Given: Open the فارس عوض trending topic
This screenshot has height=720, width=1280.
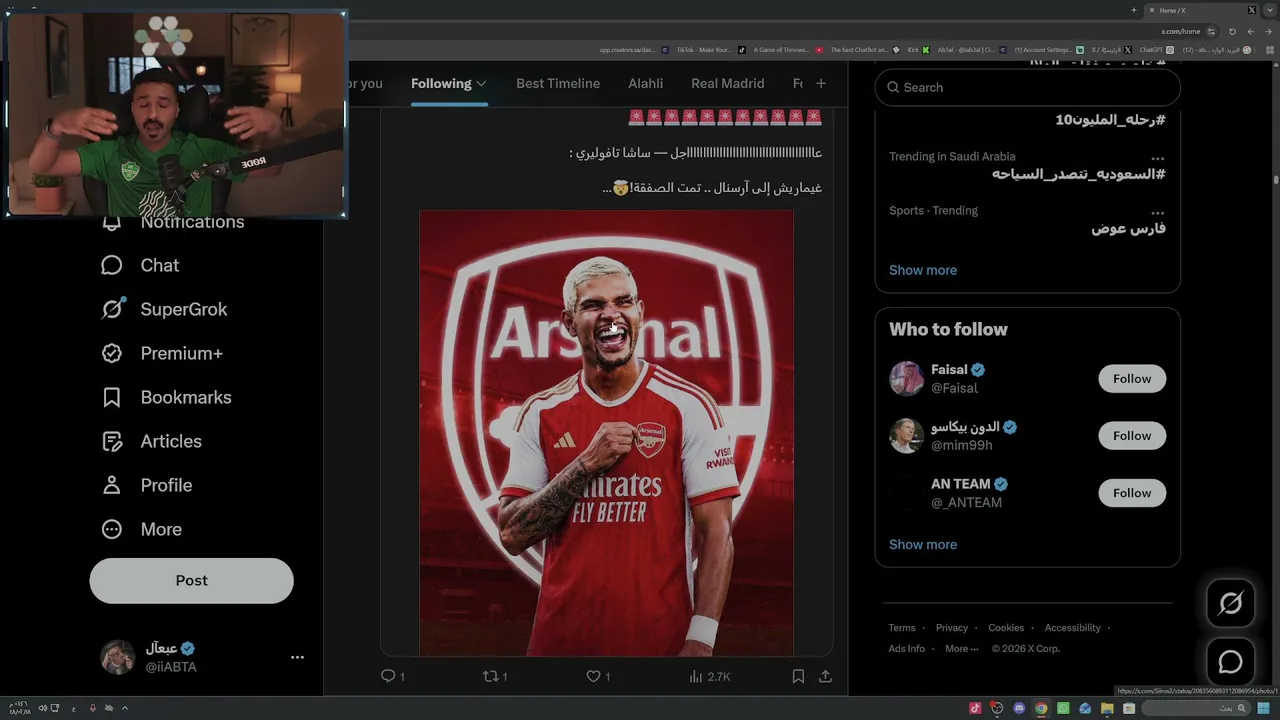Looking at the screenshot, I should point(1128,229).
